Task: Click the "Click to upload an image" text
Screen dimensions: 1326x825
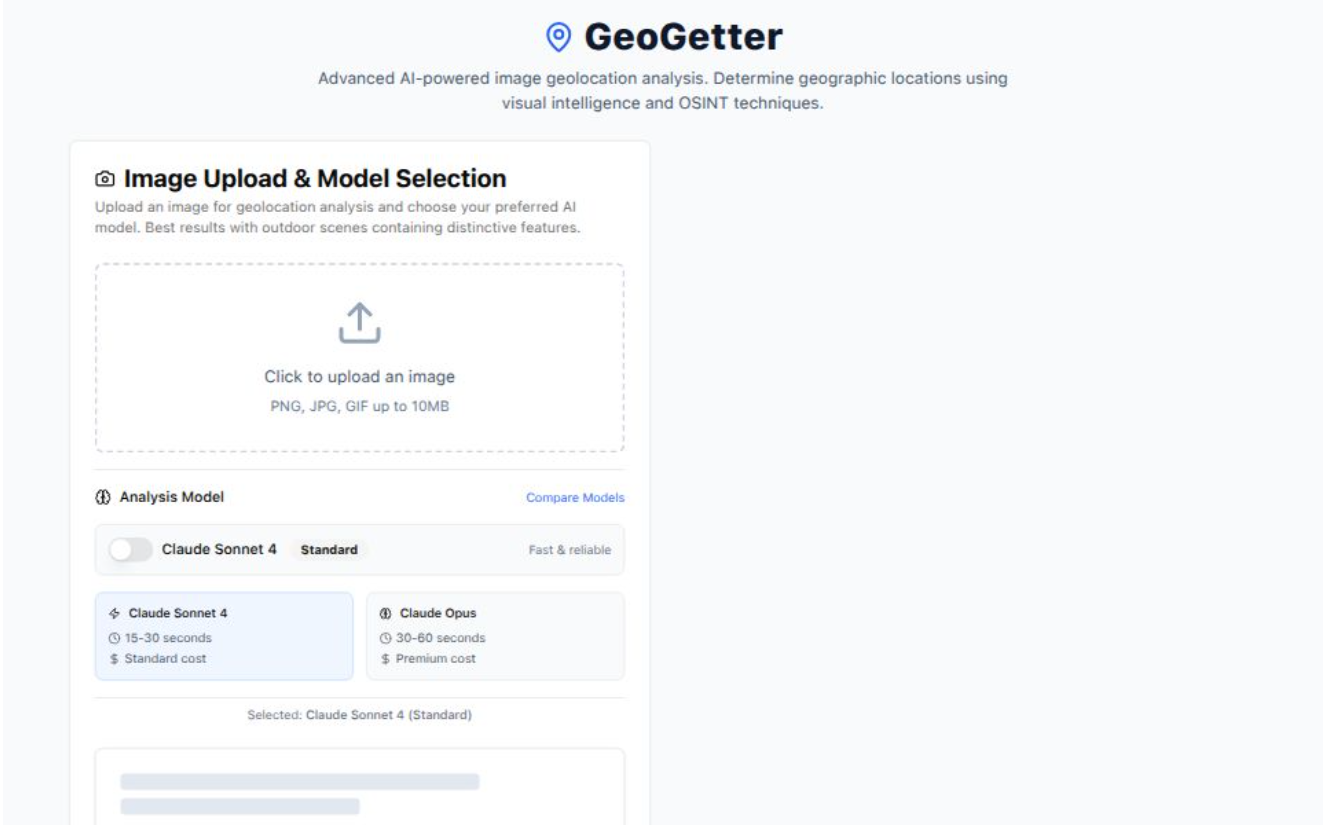Action: click(x=359, y=377)
